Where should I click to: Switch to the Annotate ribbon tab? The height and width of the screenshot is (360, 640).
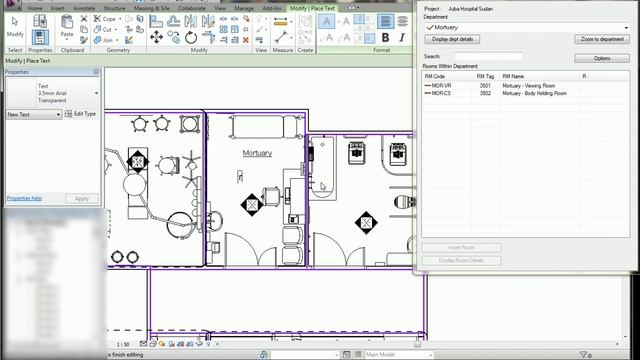(x=84, y=8)
